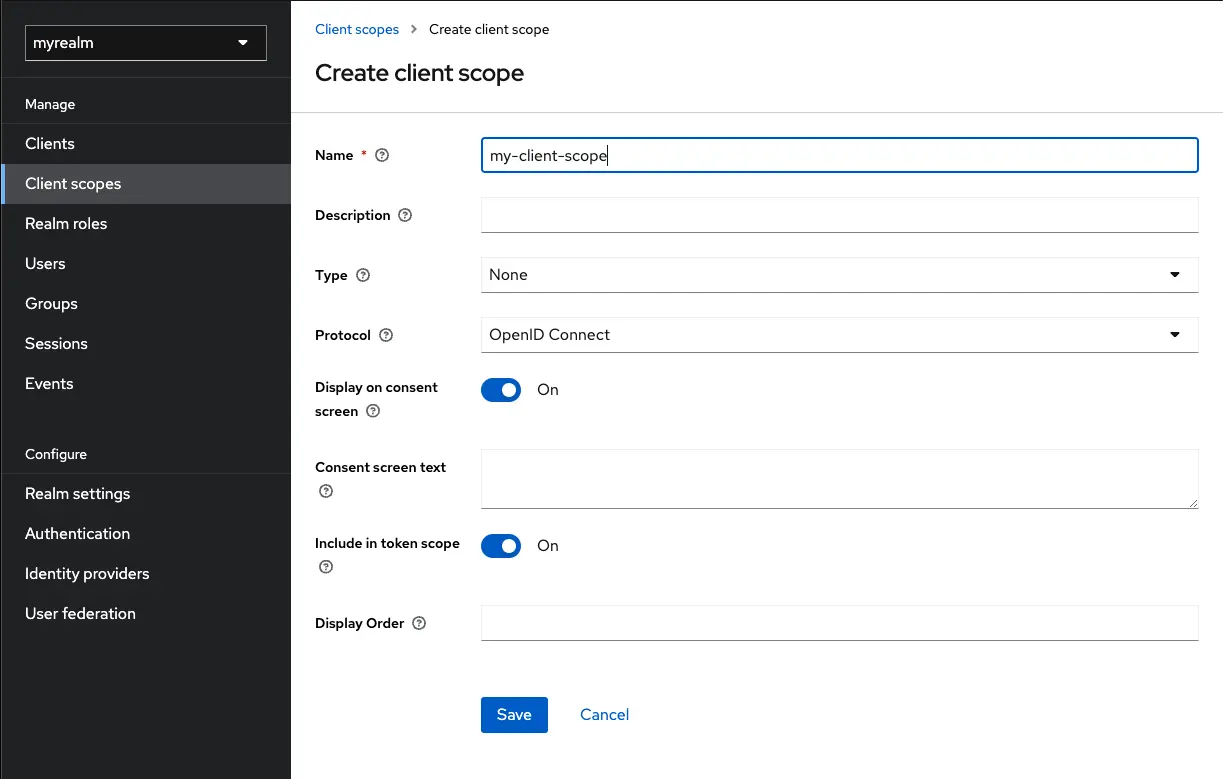The height and width of the screenshot is (779, 1223).
Task: Open the help tooltip beside Name
Action: [381, 155]
